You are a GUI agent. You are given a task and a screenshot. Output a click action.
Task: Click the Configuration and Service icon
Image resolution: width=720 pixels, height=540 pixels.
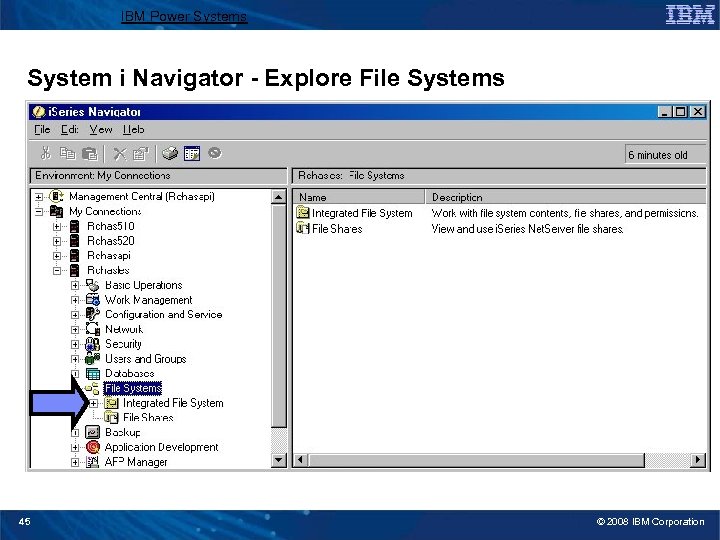click(x=92, y=315)
